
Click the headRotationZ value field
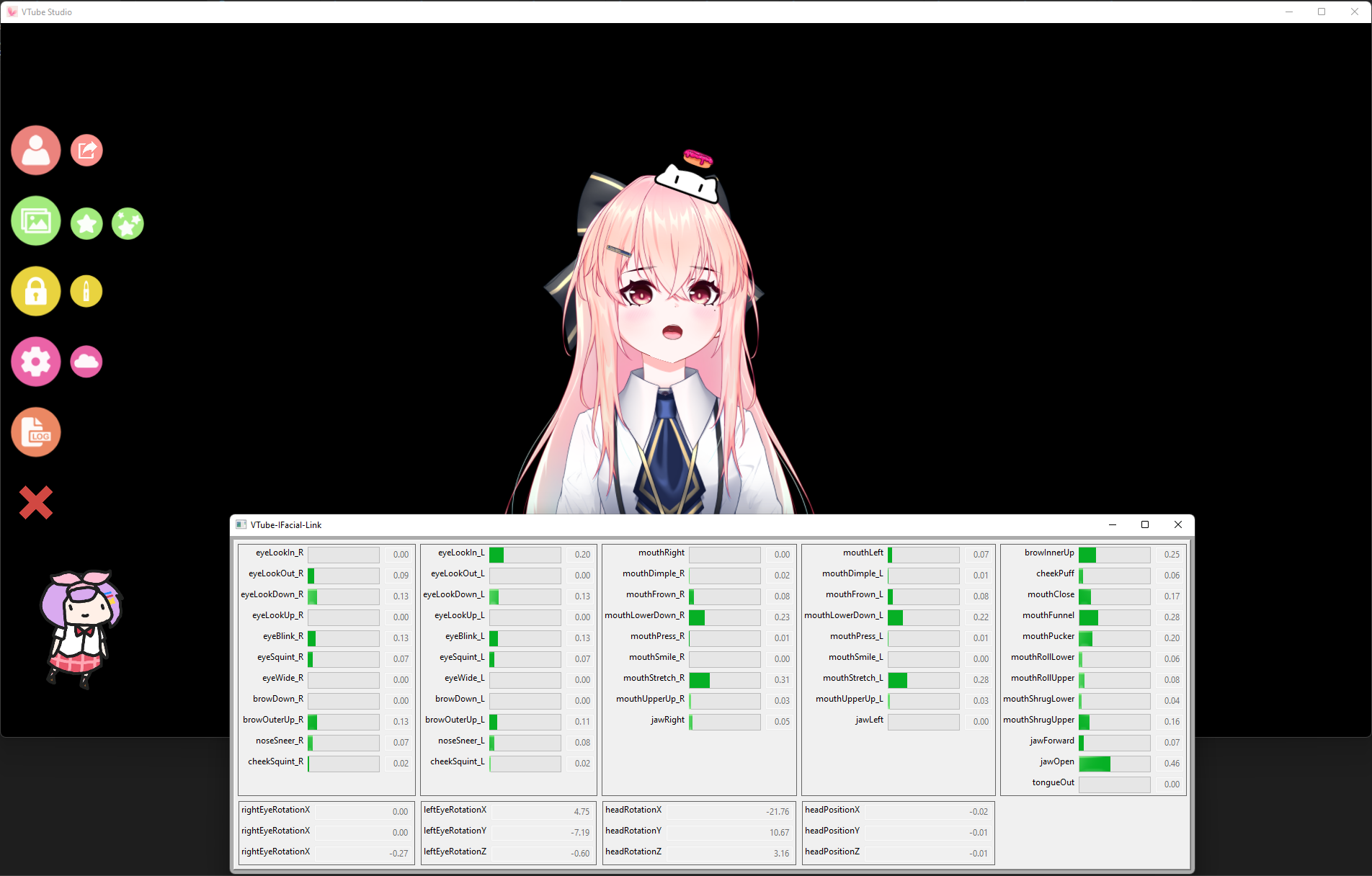(730, 854)
